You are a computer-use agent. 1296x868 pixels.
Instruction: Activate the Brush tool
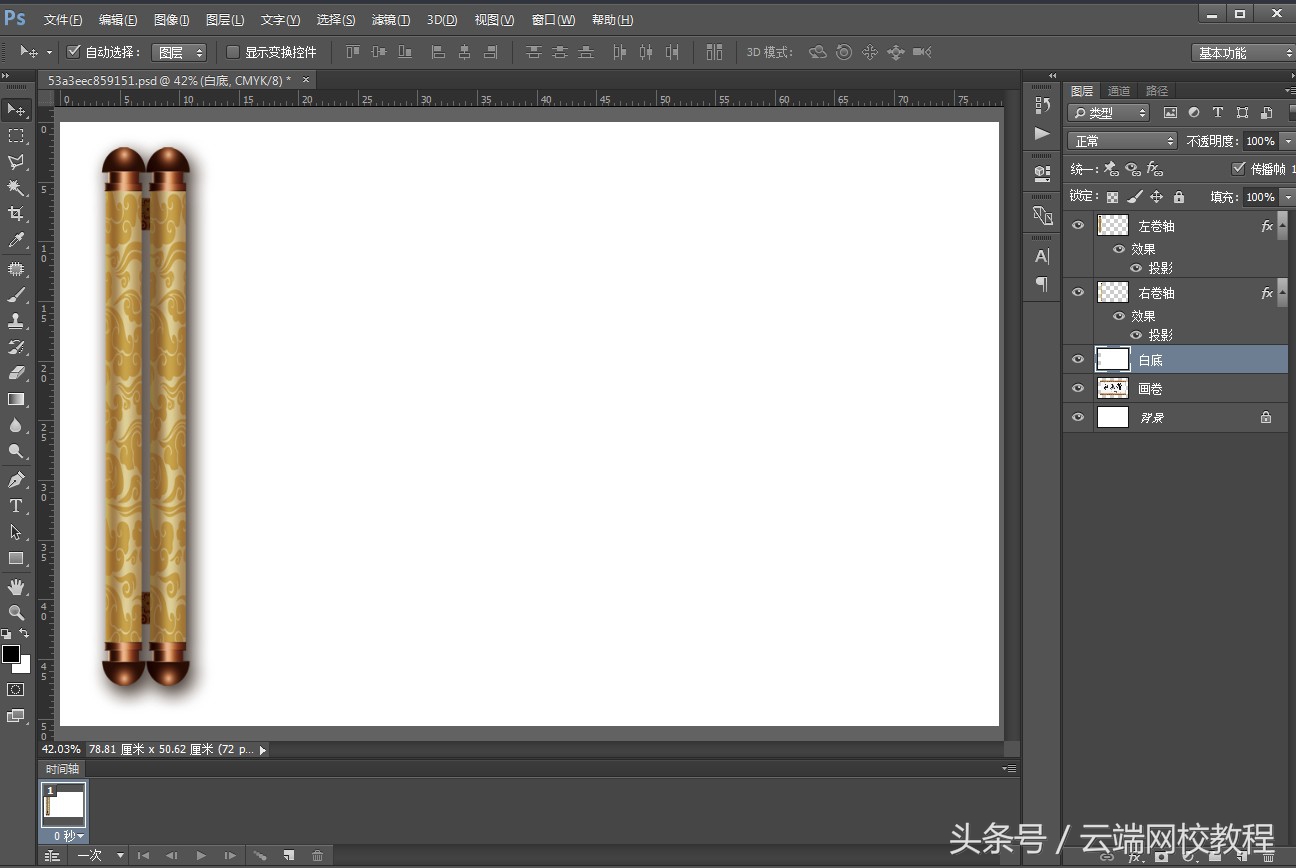pos(16,293)
